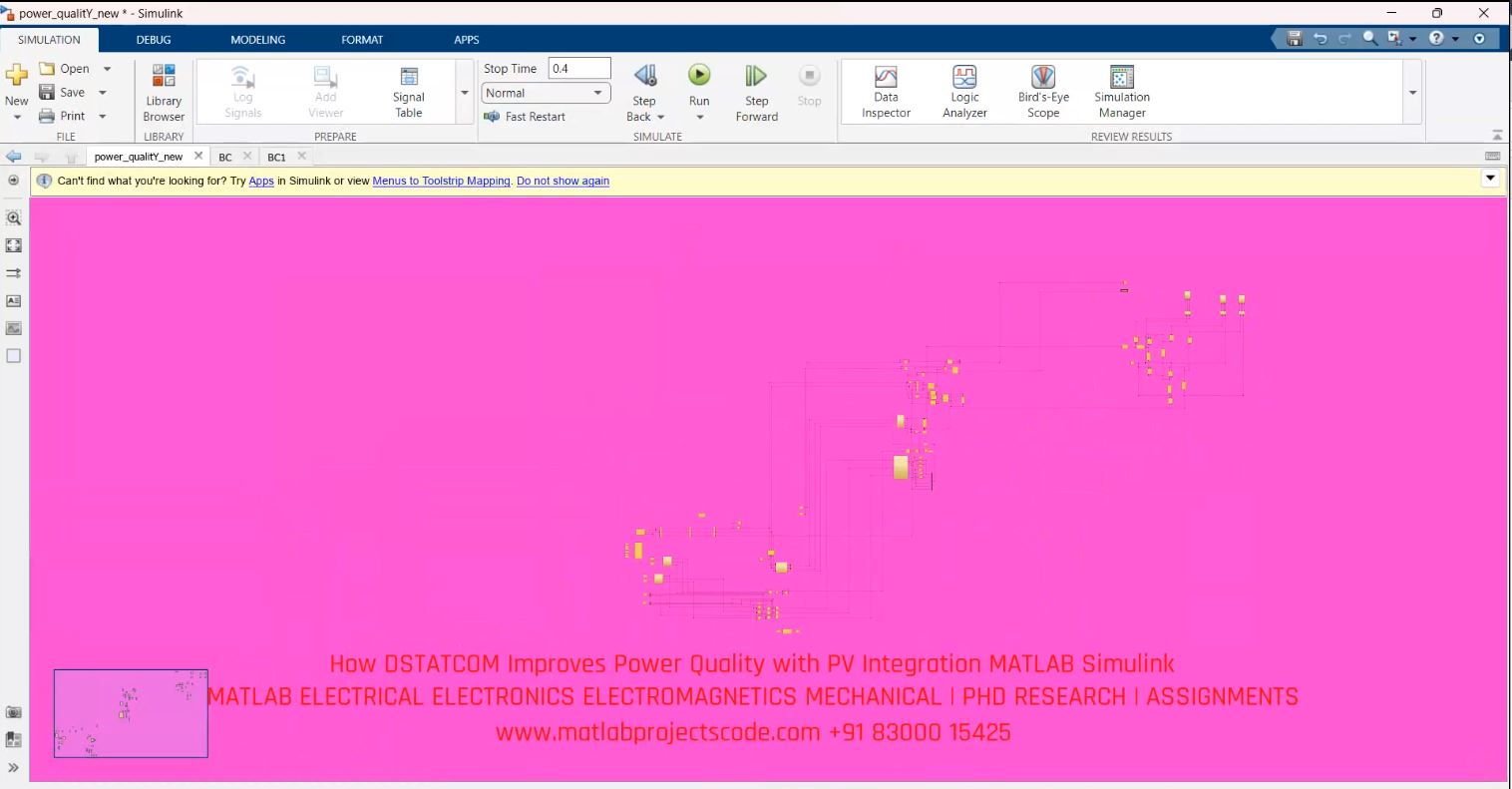1512x789 pixels.
Task: Click Do not show again link
Action: click(x=563, y=182)
